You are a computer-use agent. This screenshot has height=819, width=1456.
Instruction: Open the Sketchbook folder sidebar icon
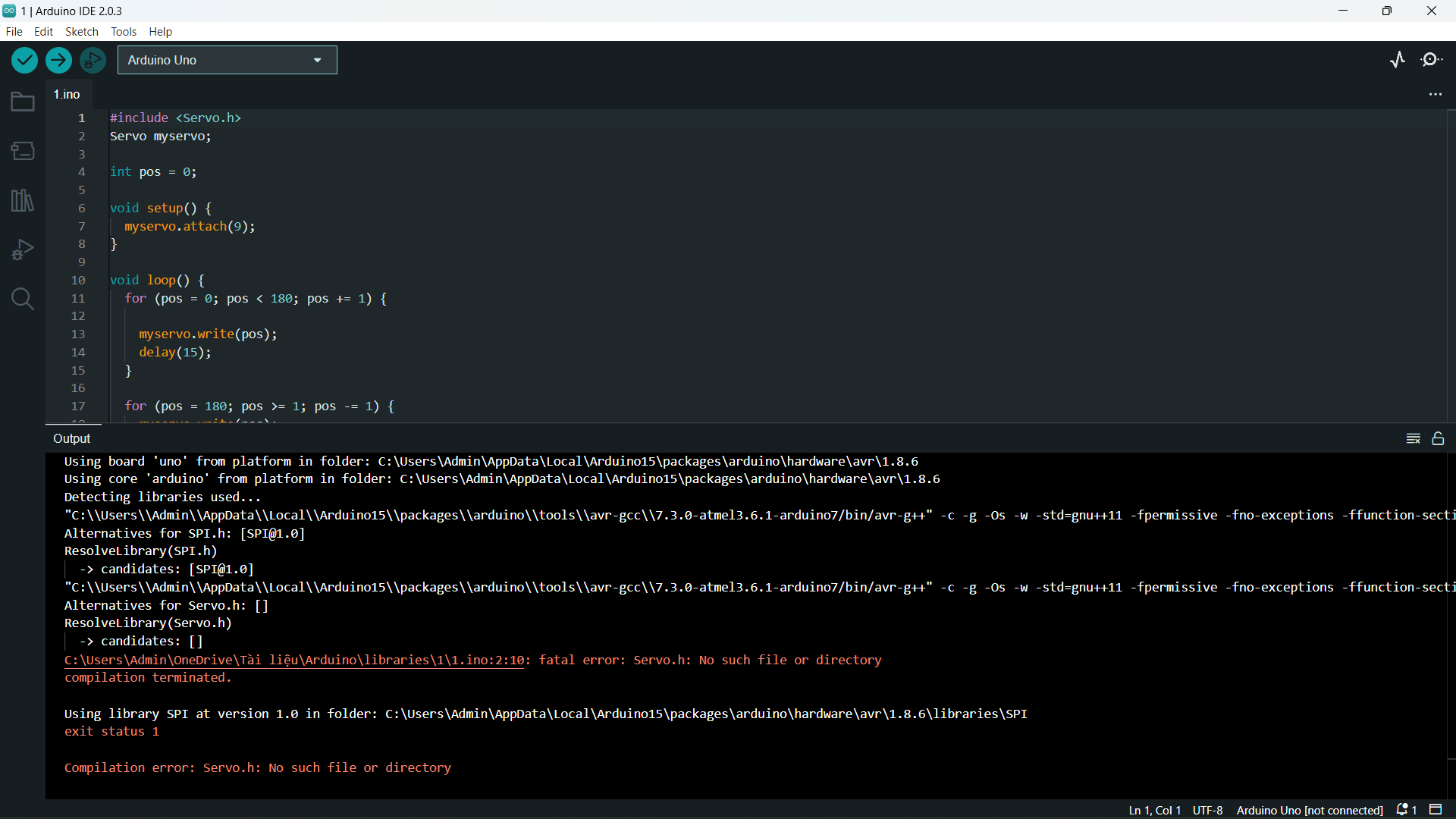point(23,102)
